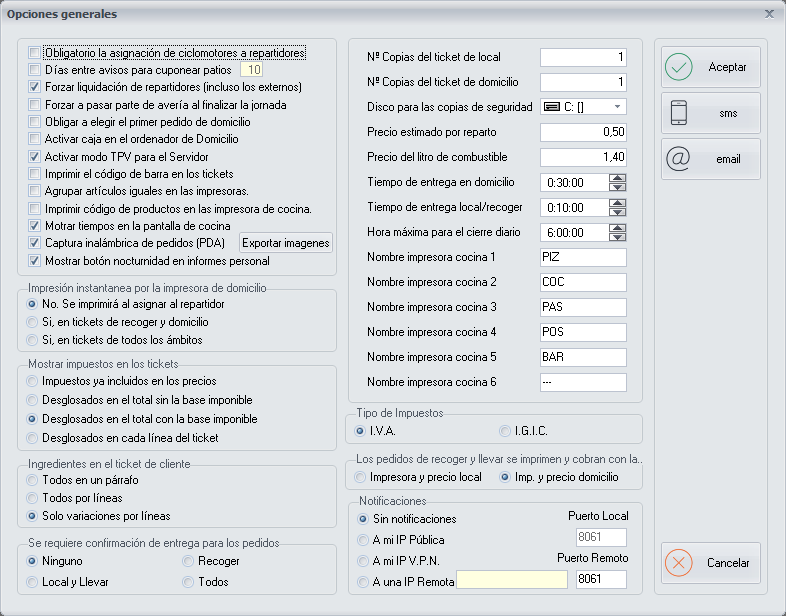Select A mi IP Pública notification option

tap(363, 540)
